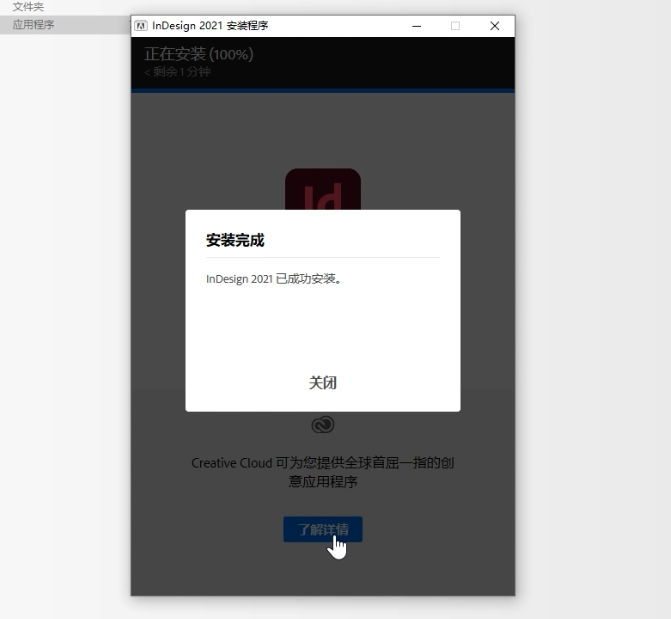Click the Creative Cloud logo icon
This screenshot has width=671, height=619.
click(323, 425)
